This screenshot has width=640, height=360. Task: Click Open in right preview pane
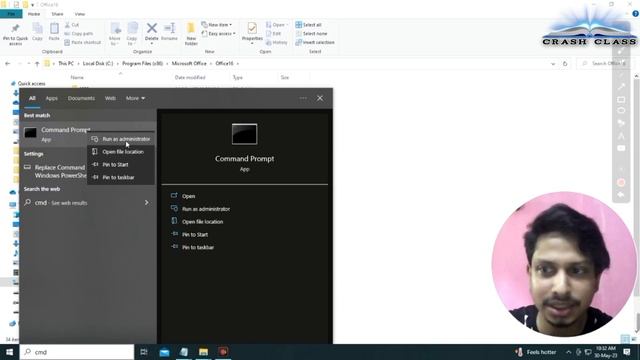coord(188,196)
